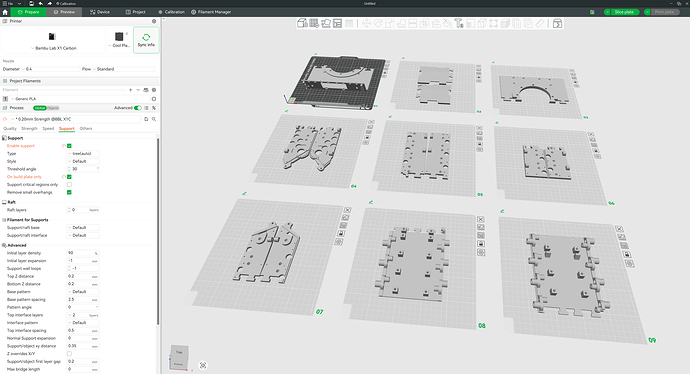
Task: Open the support Type dropdown
Action: tap(83, 154)
